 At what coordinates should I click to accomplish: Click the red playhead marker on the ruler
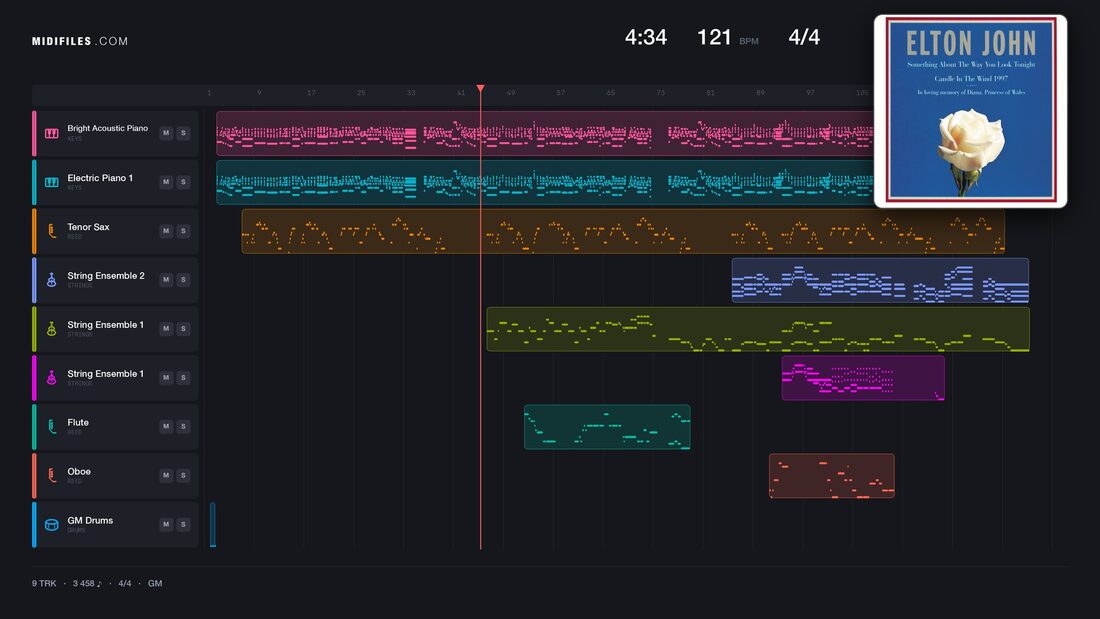[x=481, y=88]
